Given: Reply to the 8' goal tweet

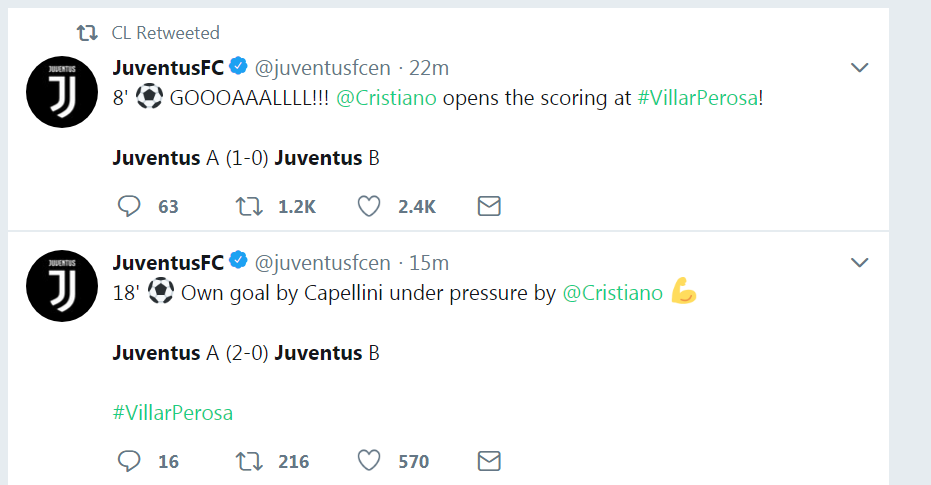Looking at the screenshot, I should click(130, 206).
